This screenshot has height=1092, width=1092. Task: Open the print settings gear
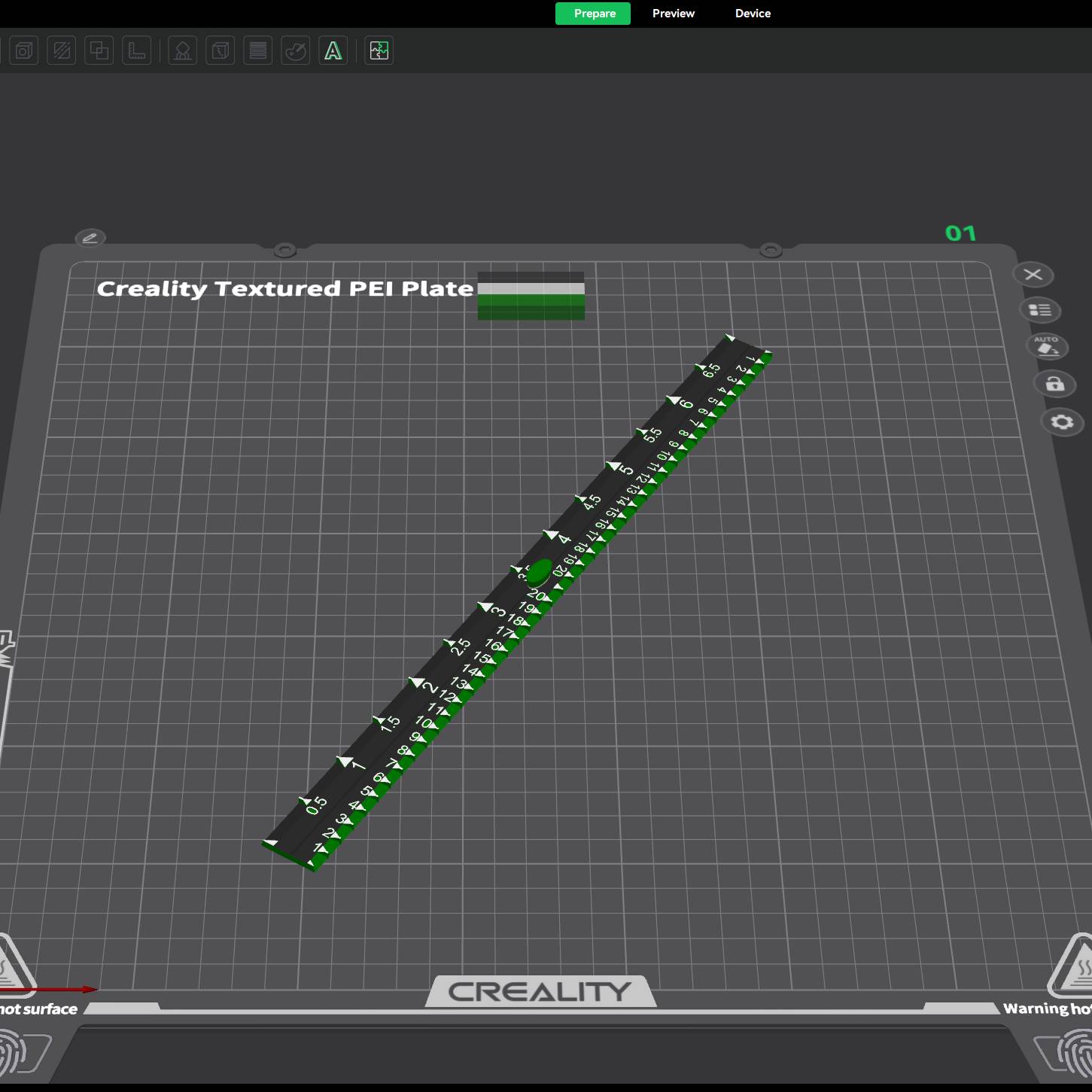[x=1062, y=422]
